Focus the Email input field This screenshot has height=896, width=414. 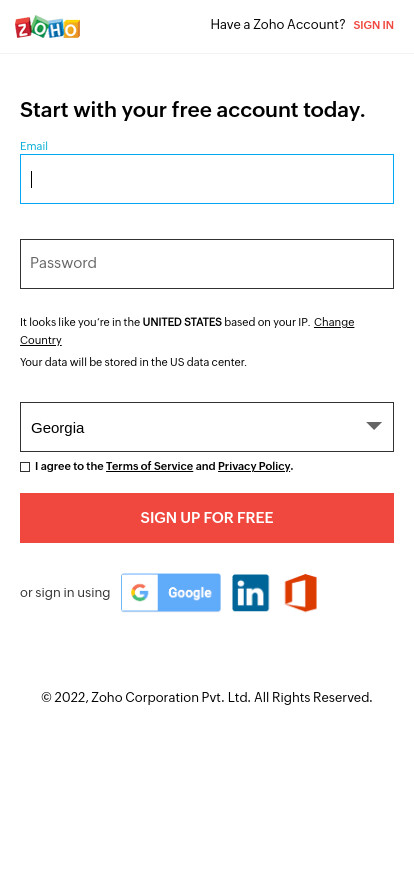207,179
